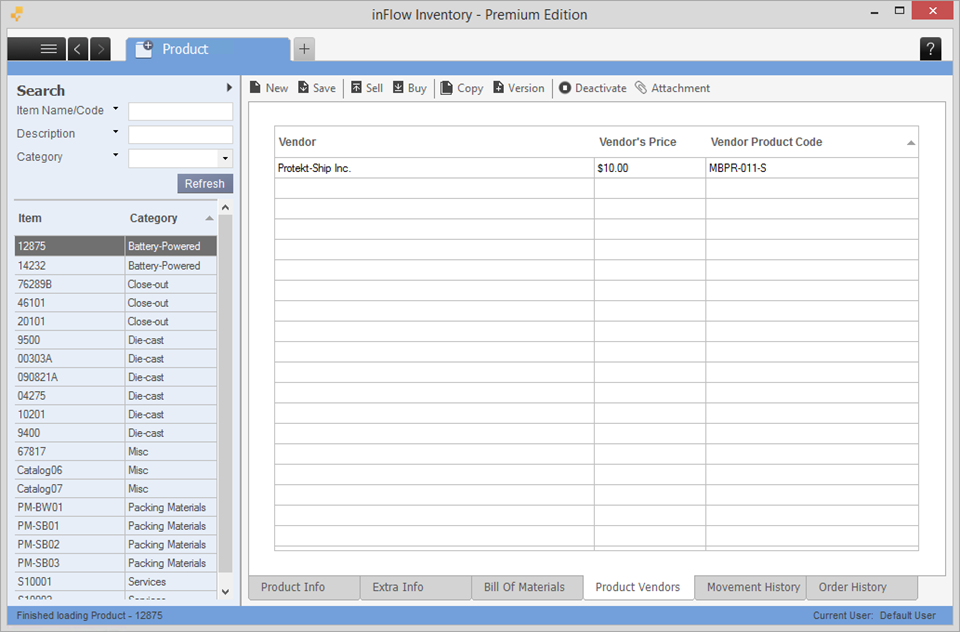The height and width of the screenshot is (632, 960).
Task: Select item Catalog06 in the list
Action: [x=116, y=470]
